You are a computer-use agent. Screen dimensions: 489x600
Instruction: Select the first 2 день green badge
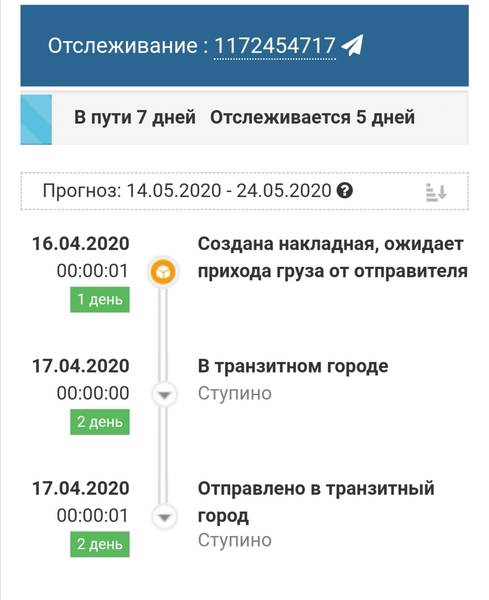(x=100, y=422)
